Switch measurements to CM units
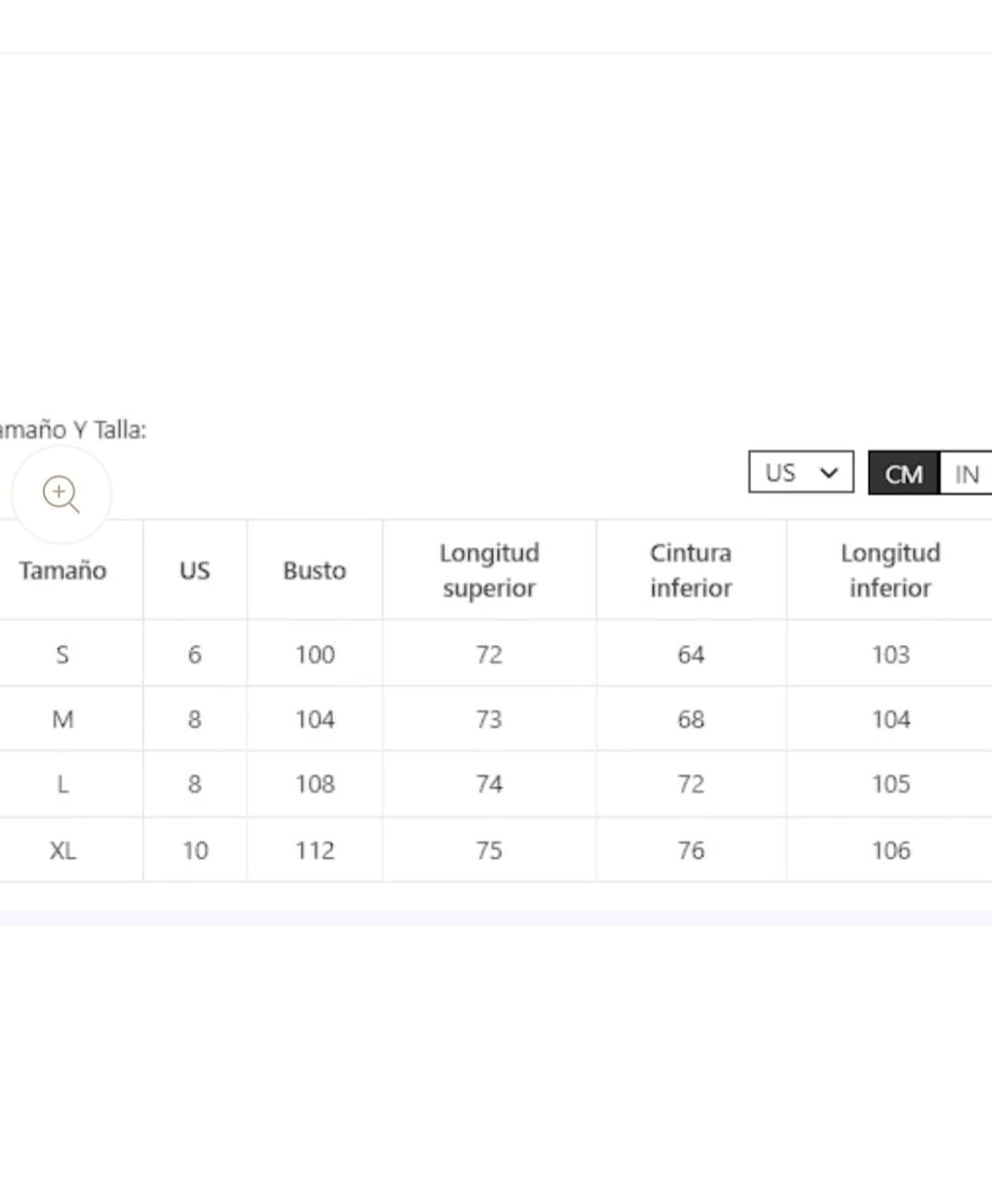The image size is (992, 1204). coord(903,474)
